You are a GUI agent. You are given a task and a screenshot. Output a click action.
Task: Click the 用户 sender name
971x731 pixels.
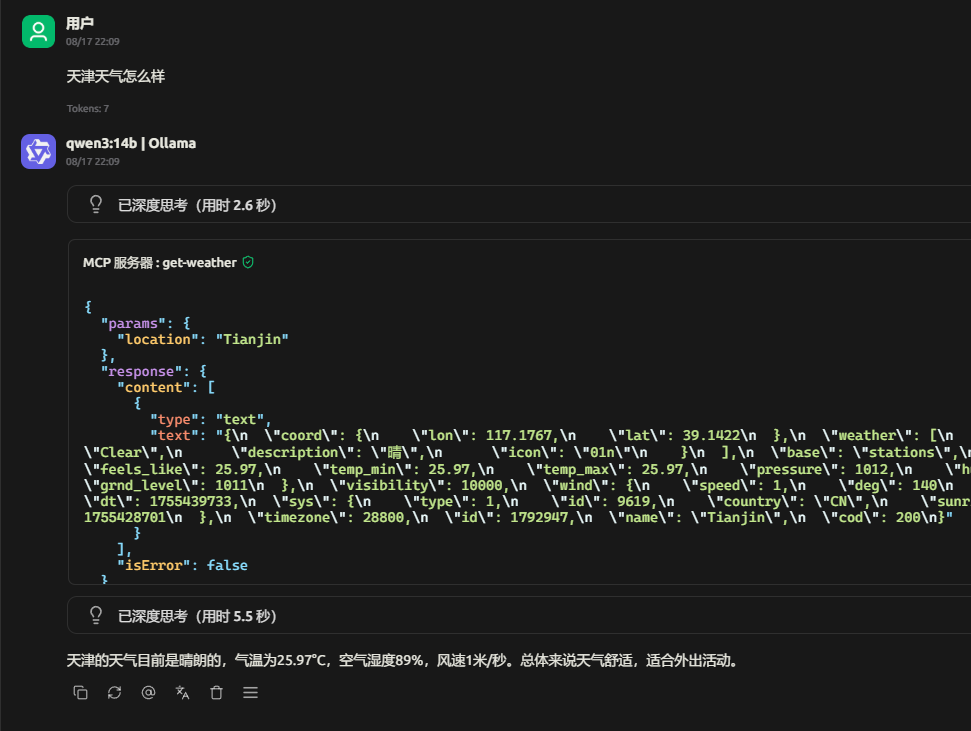(79, 24)
